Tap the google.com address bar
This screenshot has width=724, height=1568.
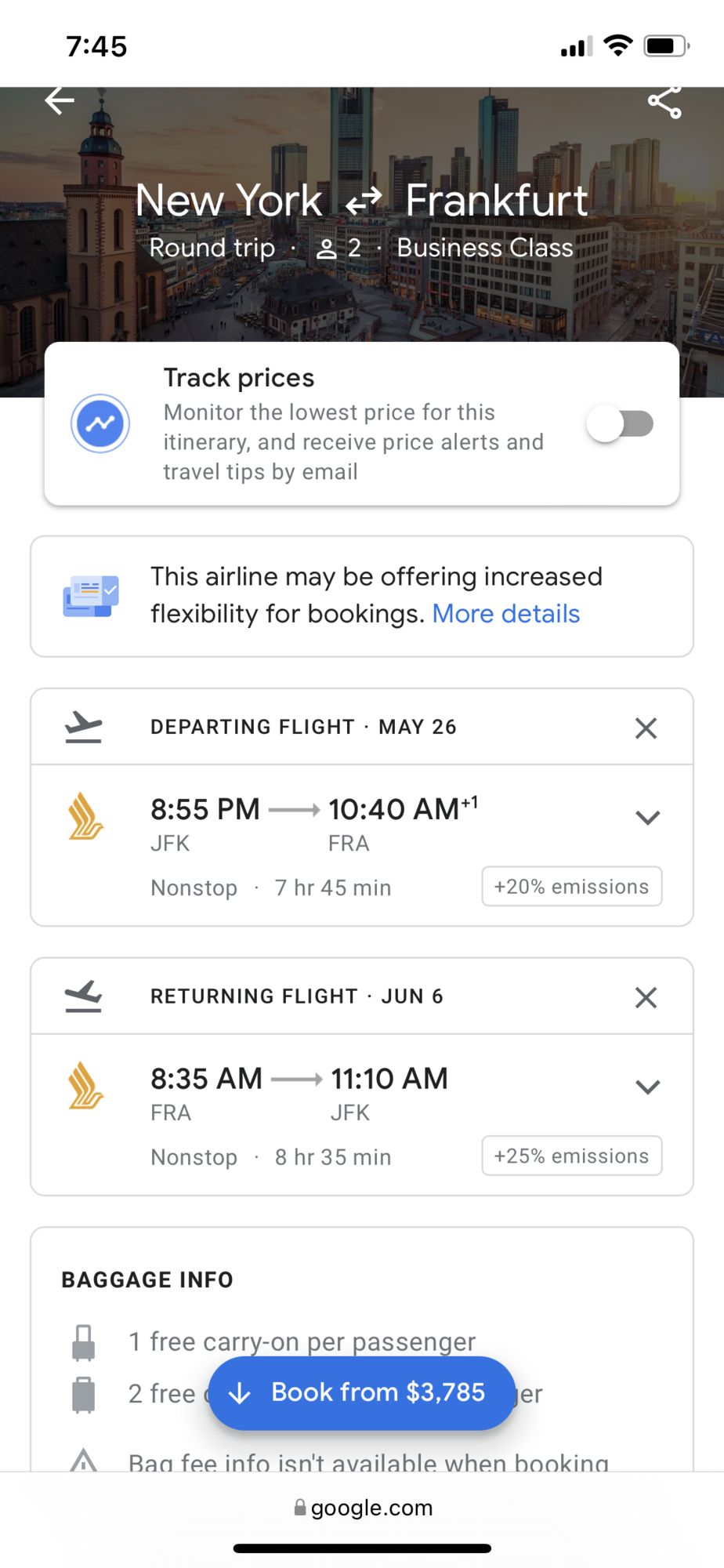[x=363, y=1508]
